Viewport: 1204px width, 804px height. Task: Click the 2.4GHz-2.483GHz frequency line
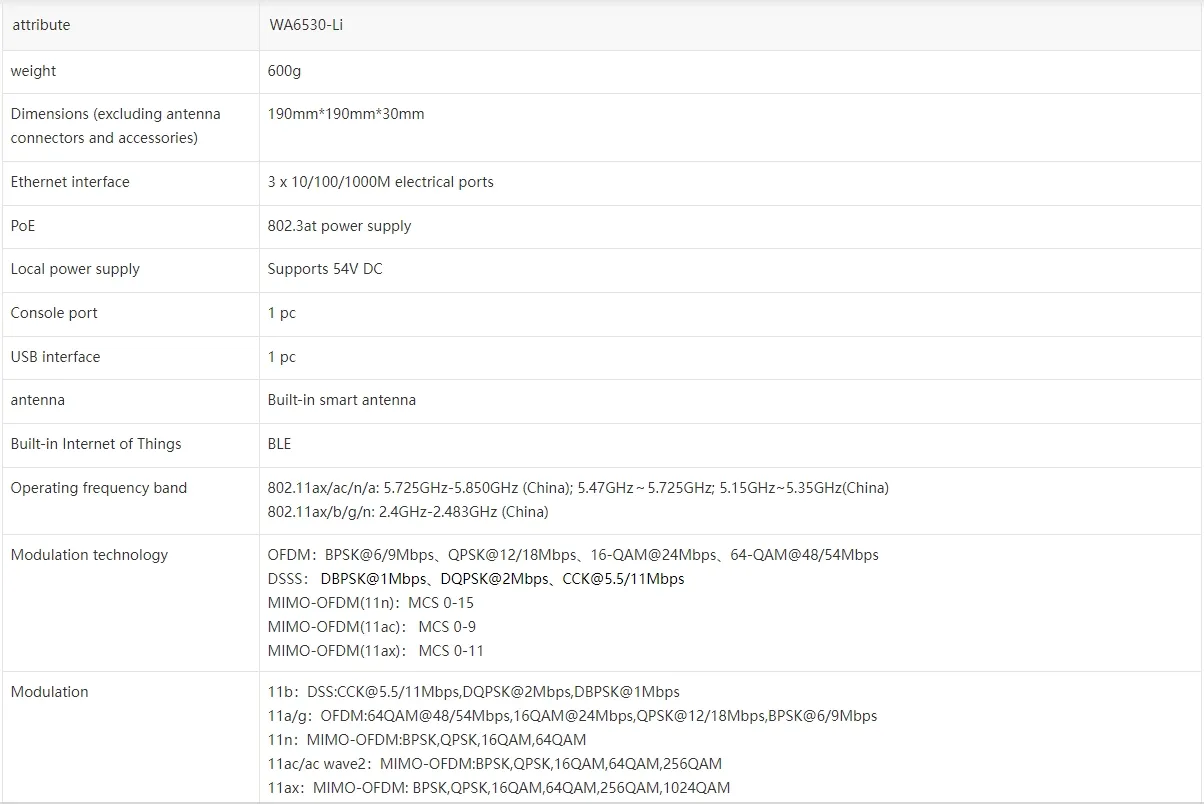408,512
